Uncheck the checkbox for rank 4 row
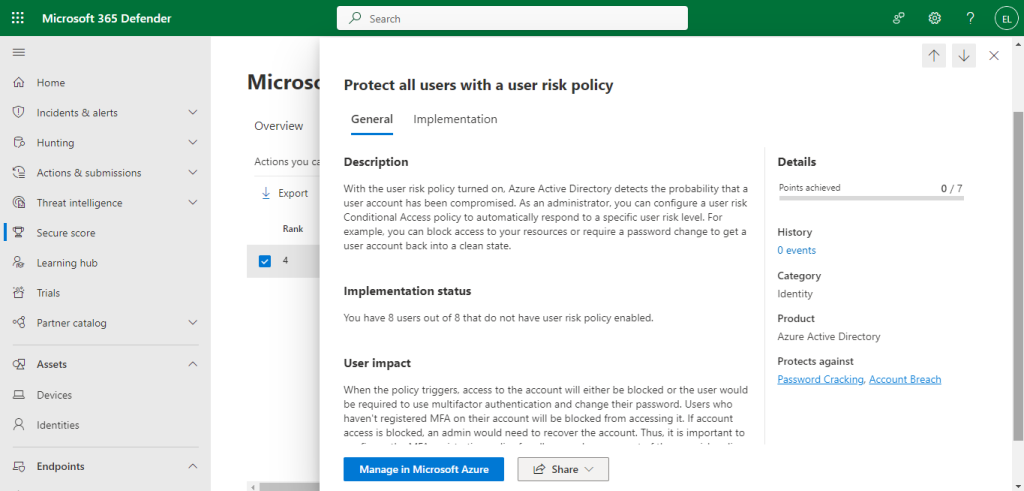 pyautogui.click(x=264, y=261)
